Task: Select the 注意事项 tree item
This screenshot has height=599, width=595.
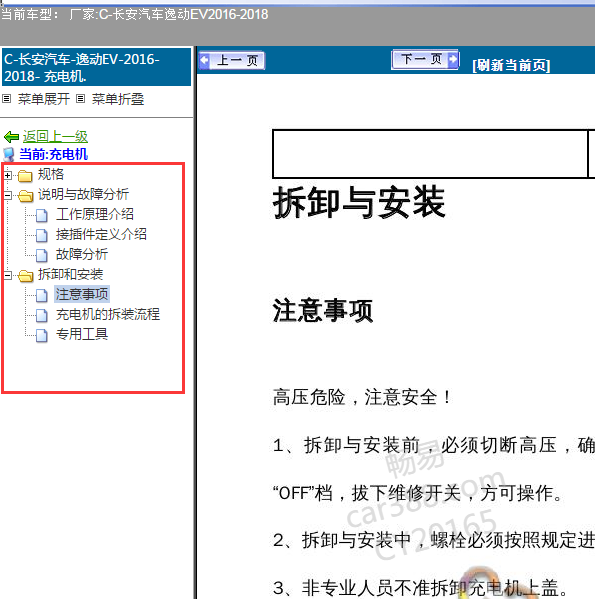Action: 82,294
